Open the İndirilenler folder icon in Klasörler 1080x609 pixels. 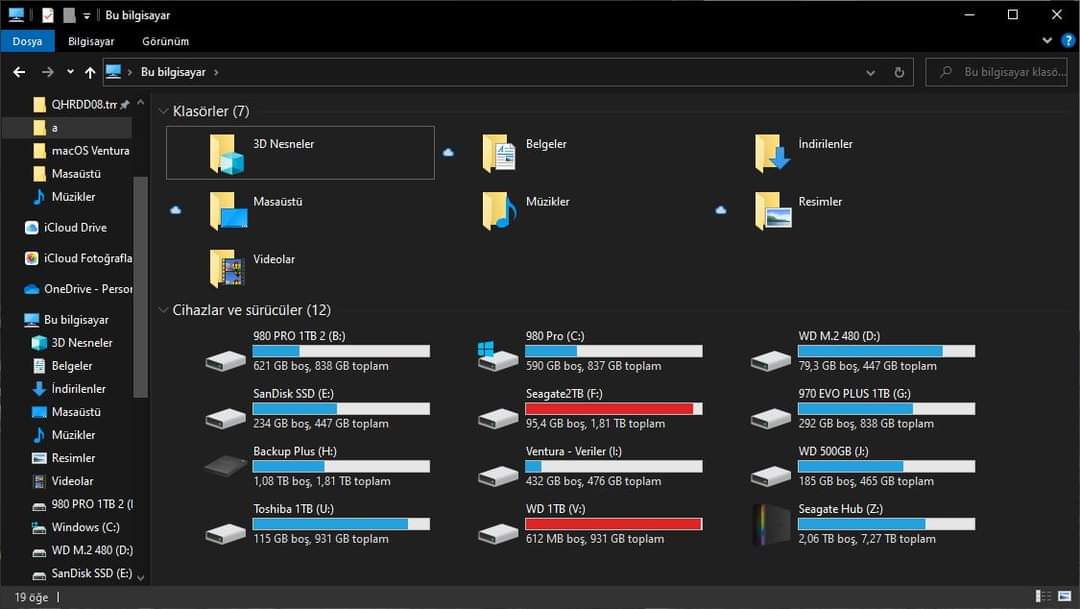772,153
